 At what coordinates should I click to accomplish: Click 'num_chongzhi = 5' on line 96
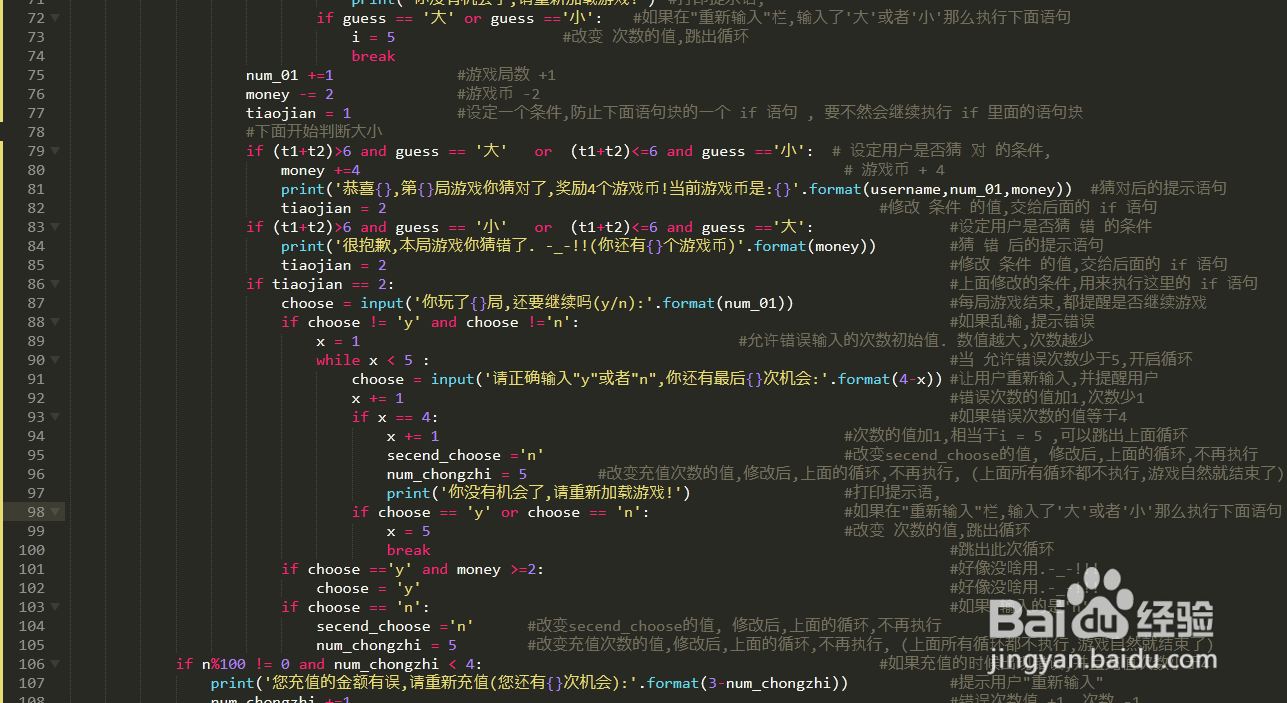pos(457,474)
